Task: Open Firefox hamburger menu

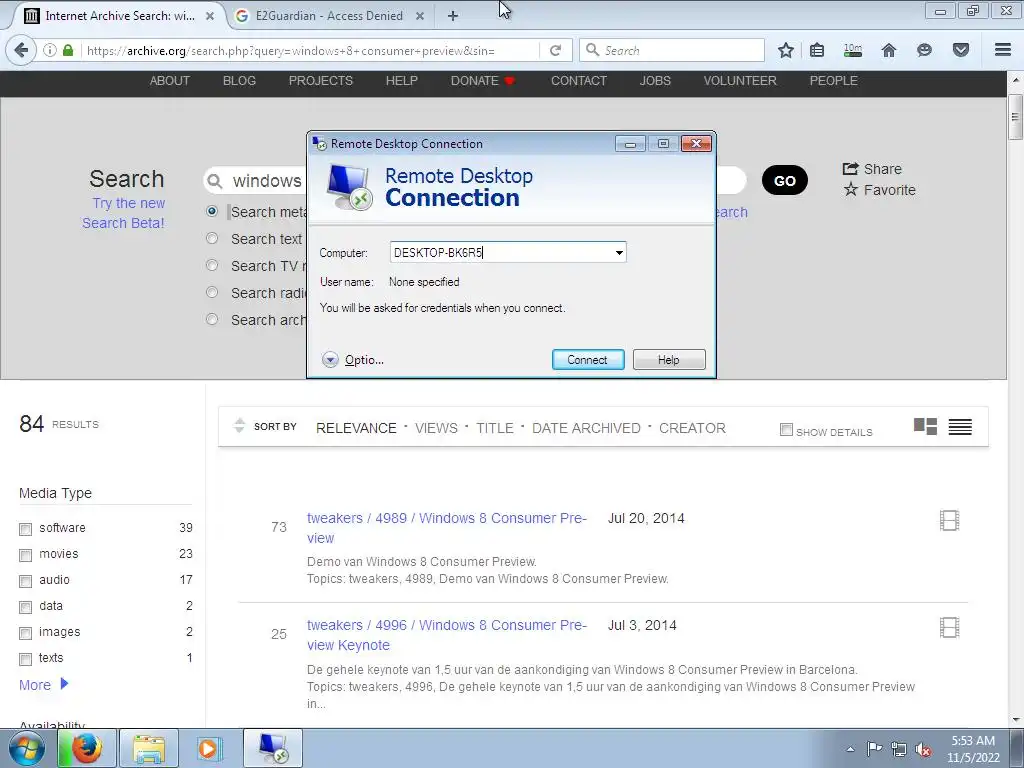Action: (1003, 50)
